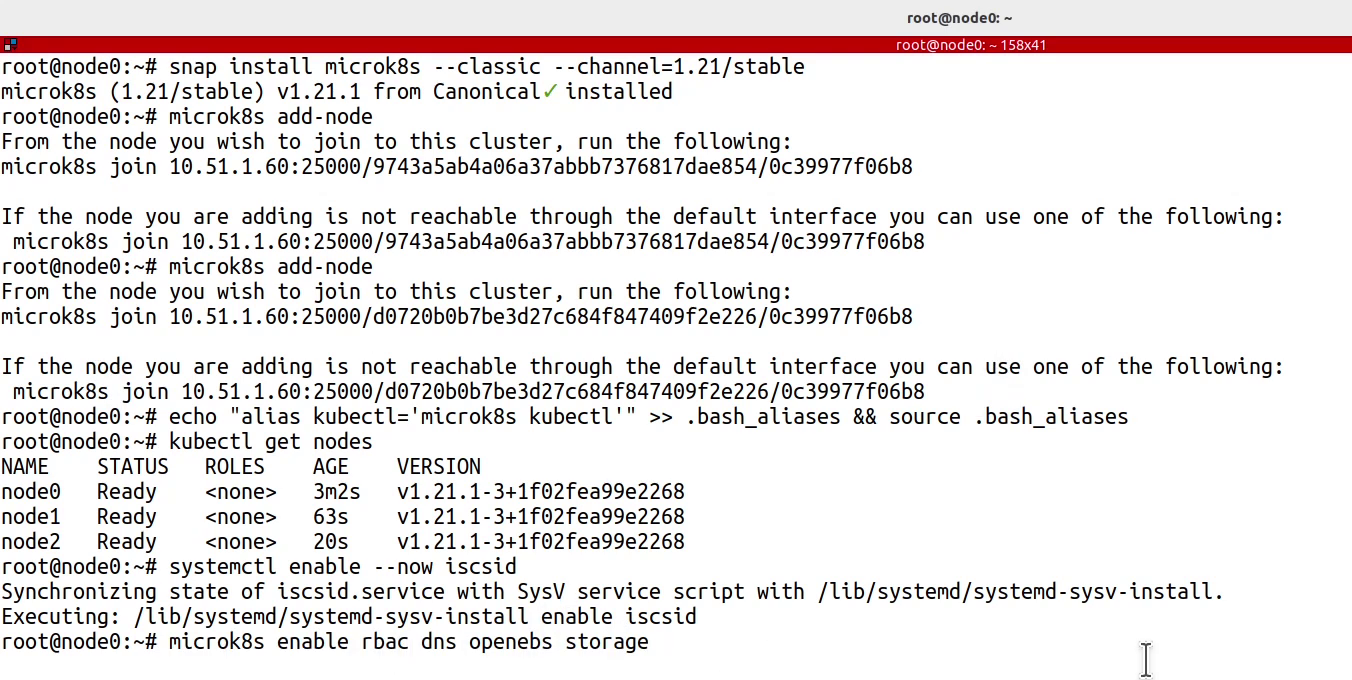Click the red terminal titlebar labeled 158x41
This screenshot has height=680, width=1352.
[x=676, y=44]
